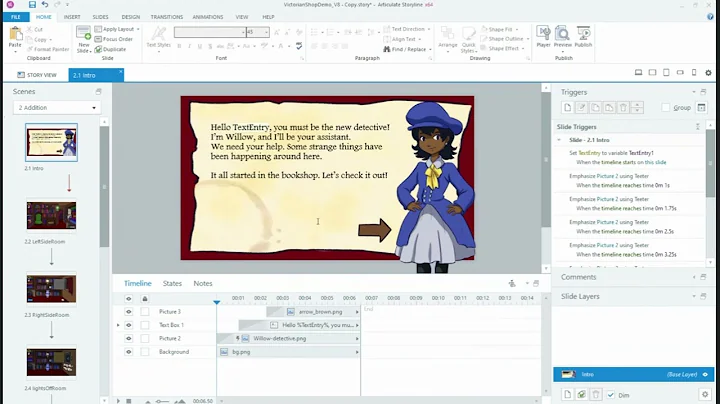Viewport: 720px width, 404px height.
Task: Open the font size dropdown
Action: (x=266, y=32)
